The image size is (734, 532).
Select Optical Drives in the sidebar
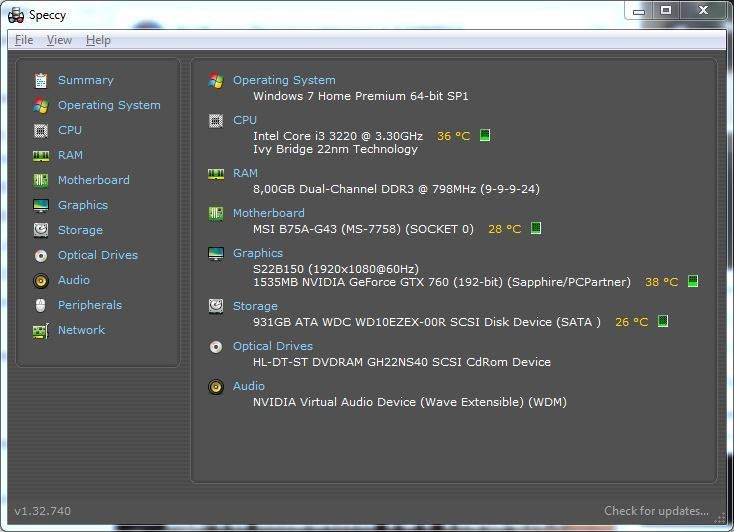(x=98, y=255)
